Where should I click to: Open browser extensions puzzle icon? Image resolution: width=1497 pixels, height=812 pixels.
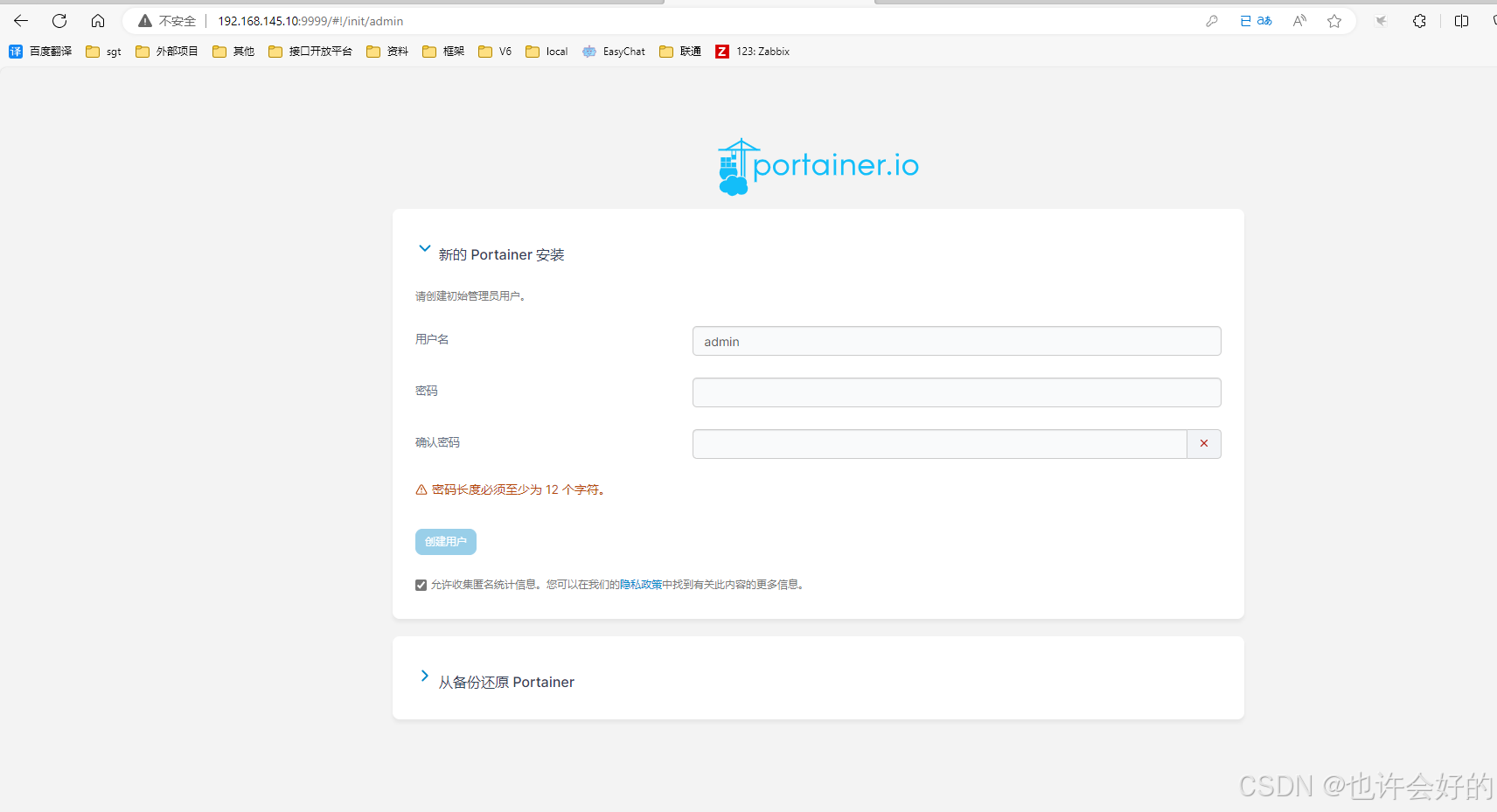(x=1419, y=21)
